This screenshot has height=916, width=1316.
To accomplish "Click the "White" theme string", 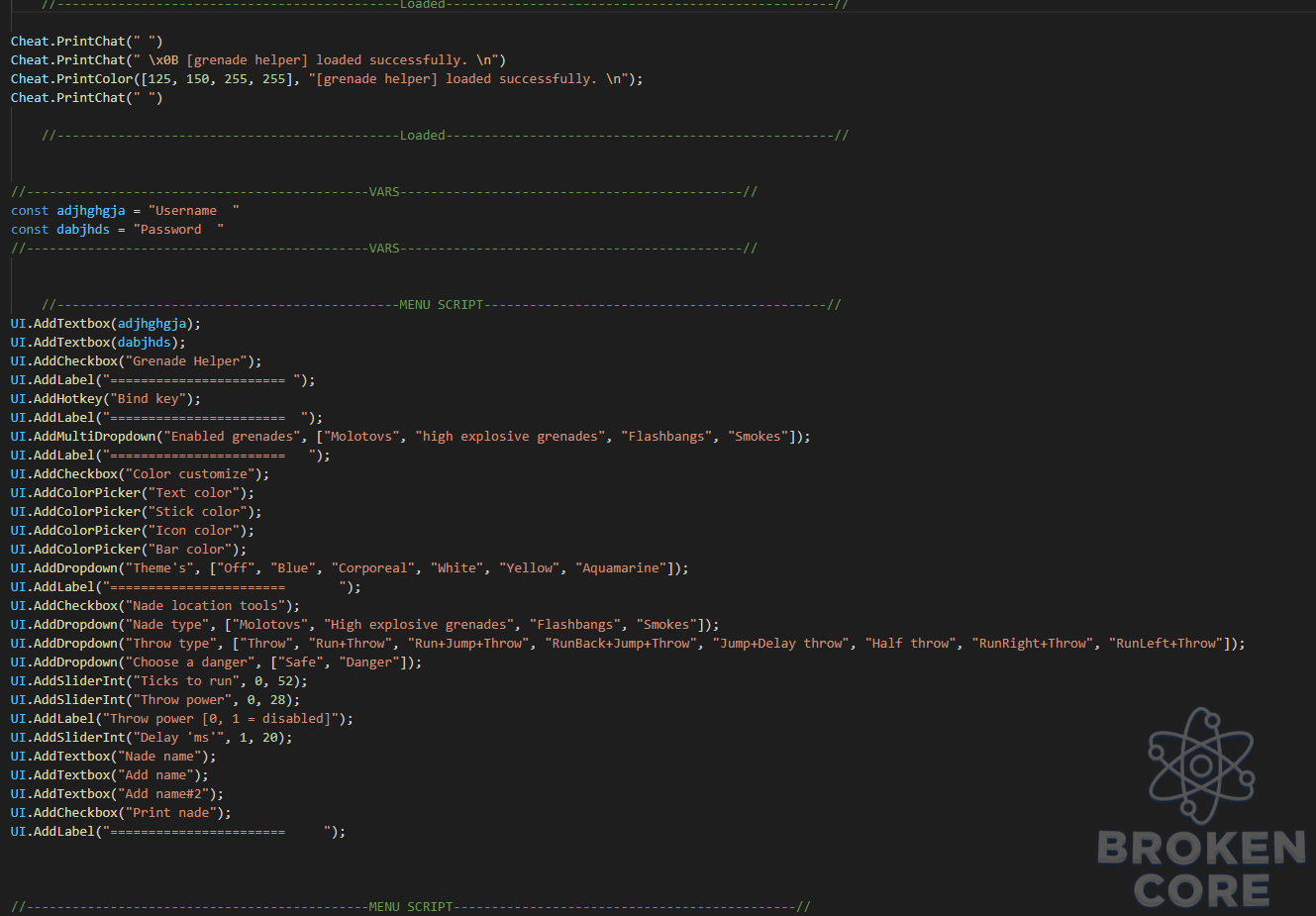I will tap(456, 567).
